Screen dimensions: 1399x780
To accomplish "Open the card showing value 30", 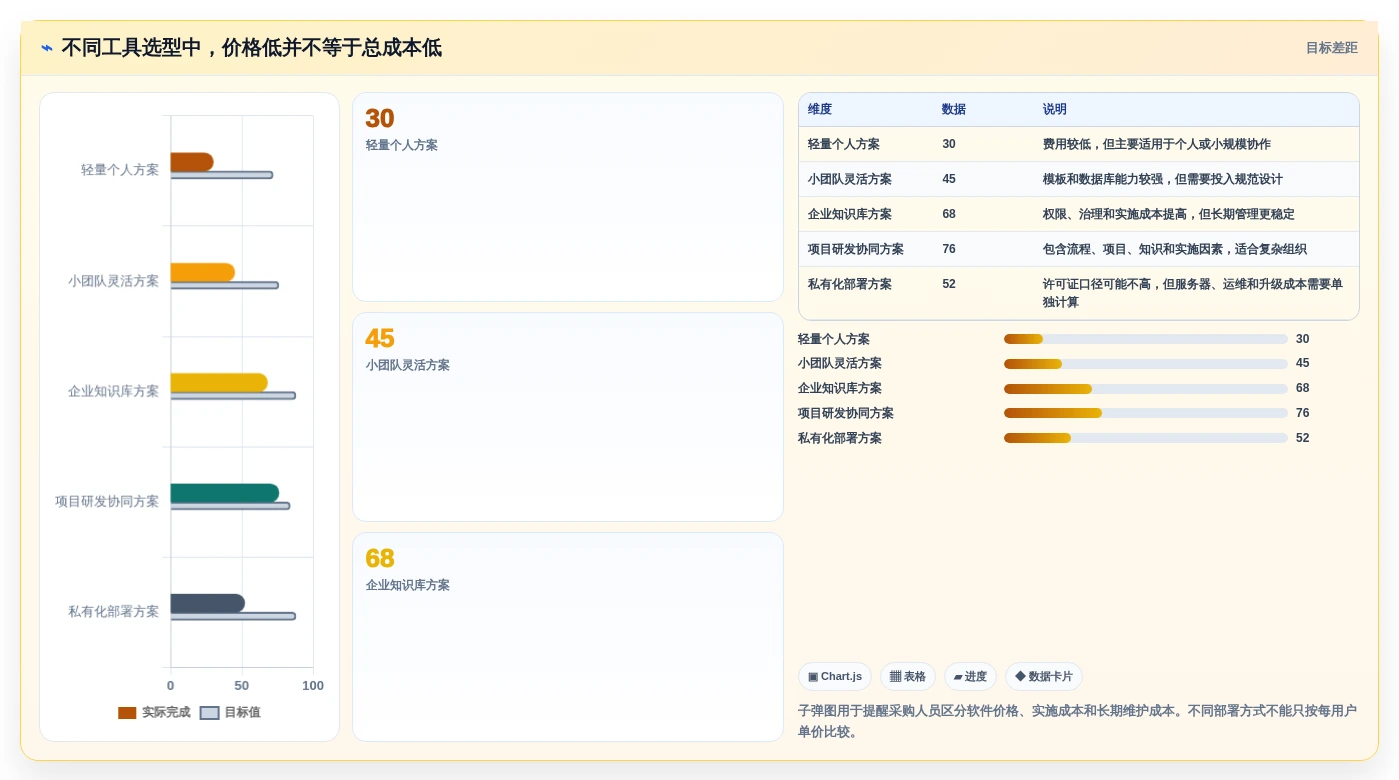I will coord(568,197).
